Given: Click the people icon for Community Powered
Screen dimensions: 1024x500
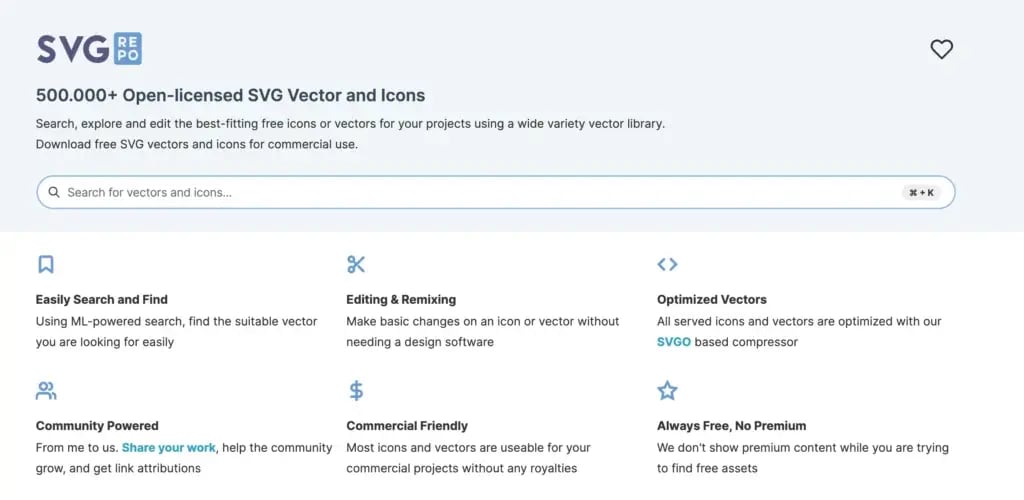Looking at the screenshot, I should tap(46, 390).
